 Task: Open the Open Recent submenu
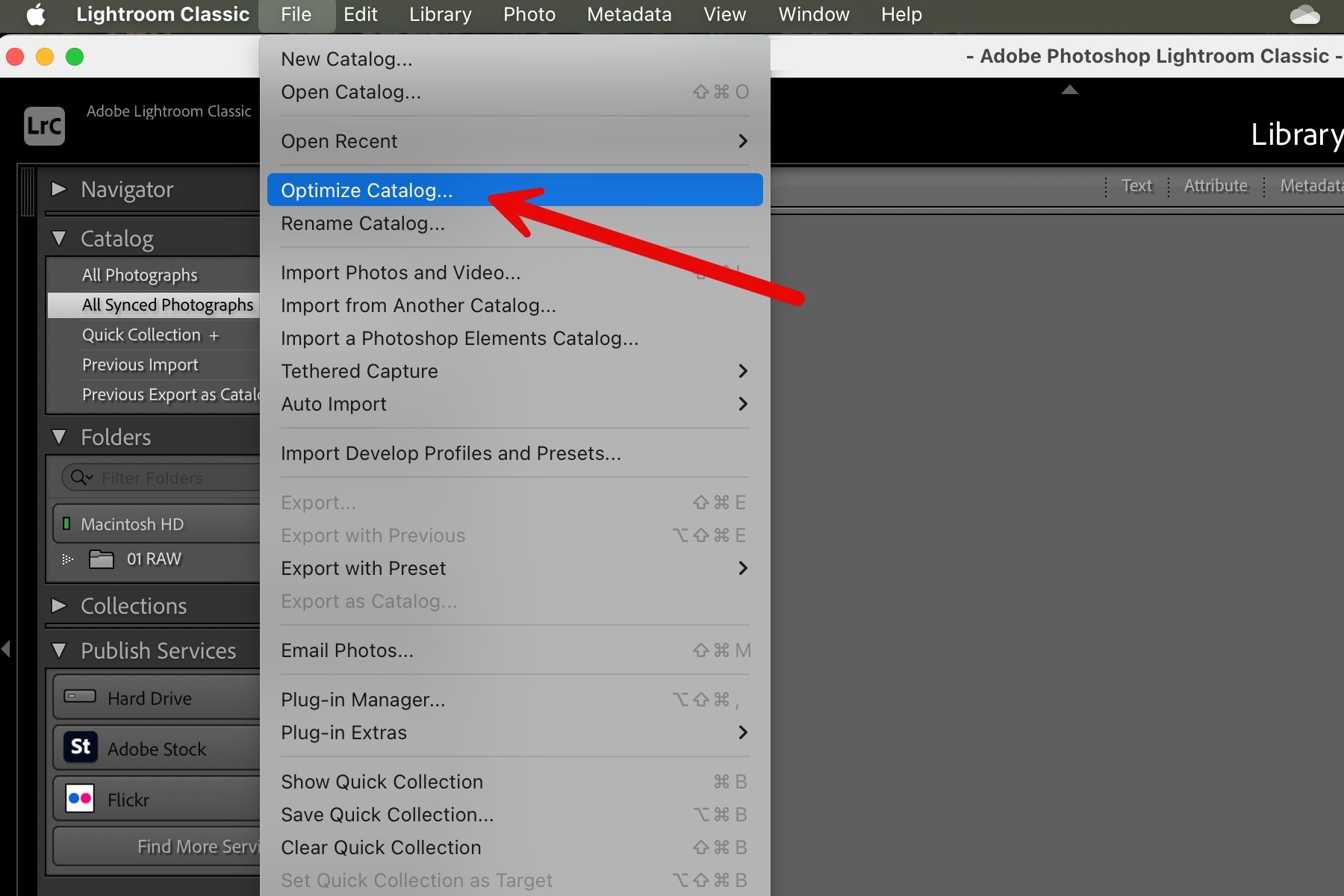click(514, 141)
